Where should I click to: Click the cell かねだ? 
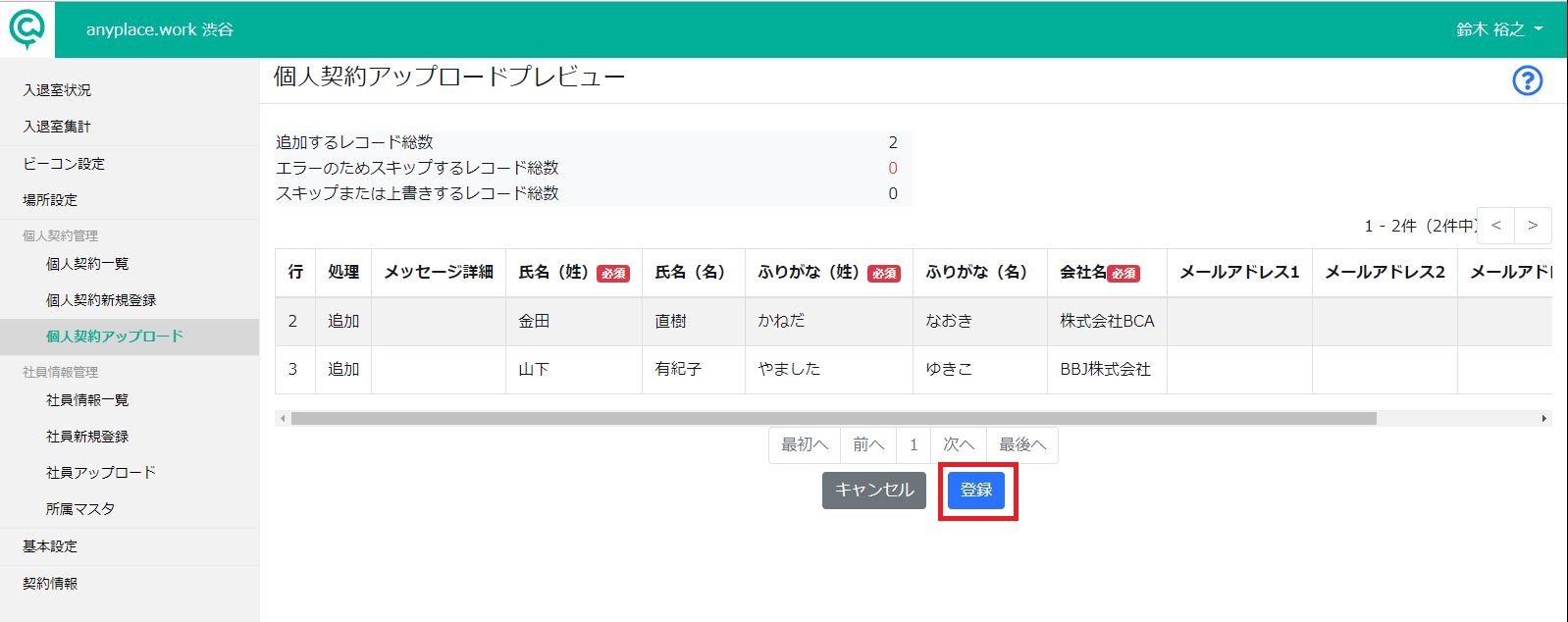point(829,322)
